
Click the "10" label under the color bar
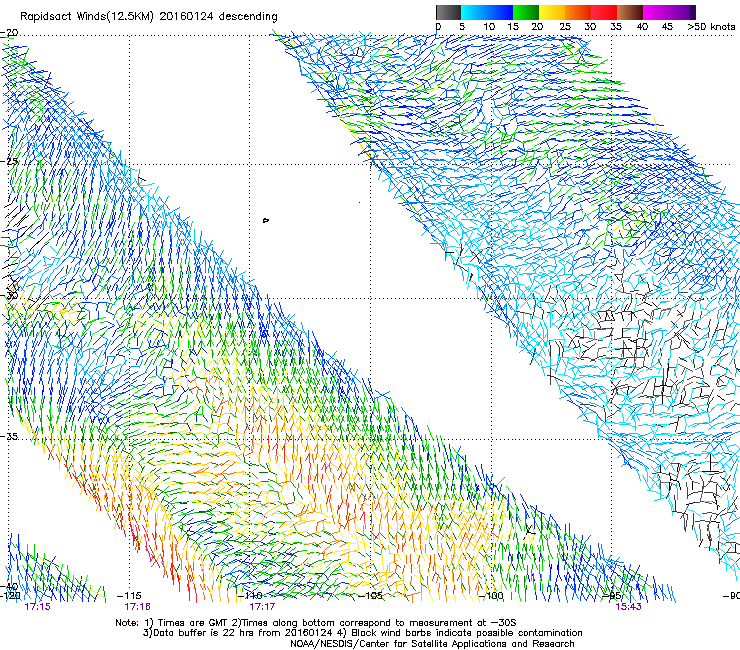click(489, 27)
